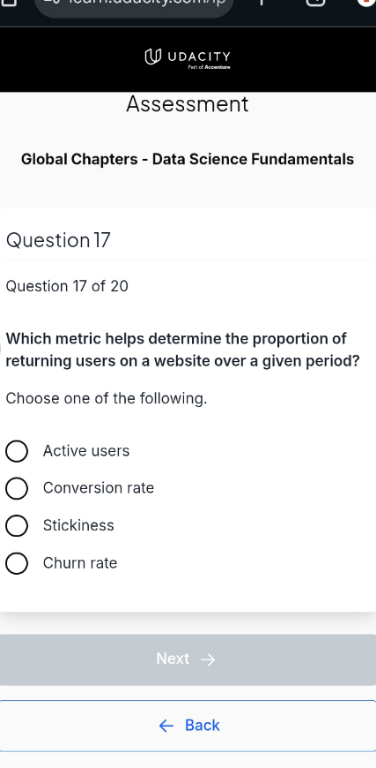The image size is (376, 768).
Task: Open the browser tab switcher icon
Action: [315, 2]
